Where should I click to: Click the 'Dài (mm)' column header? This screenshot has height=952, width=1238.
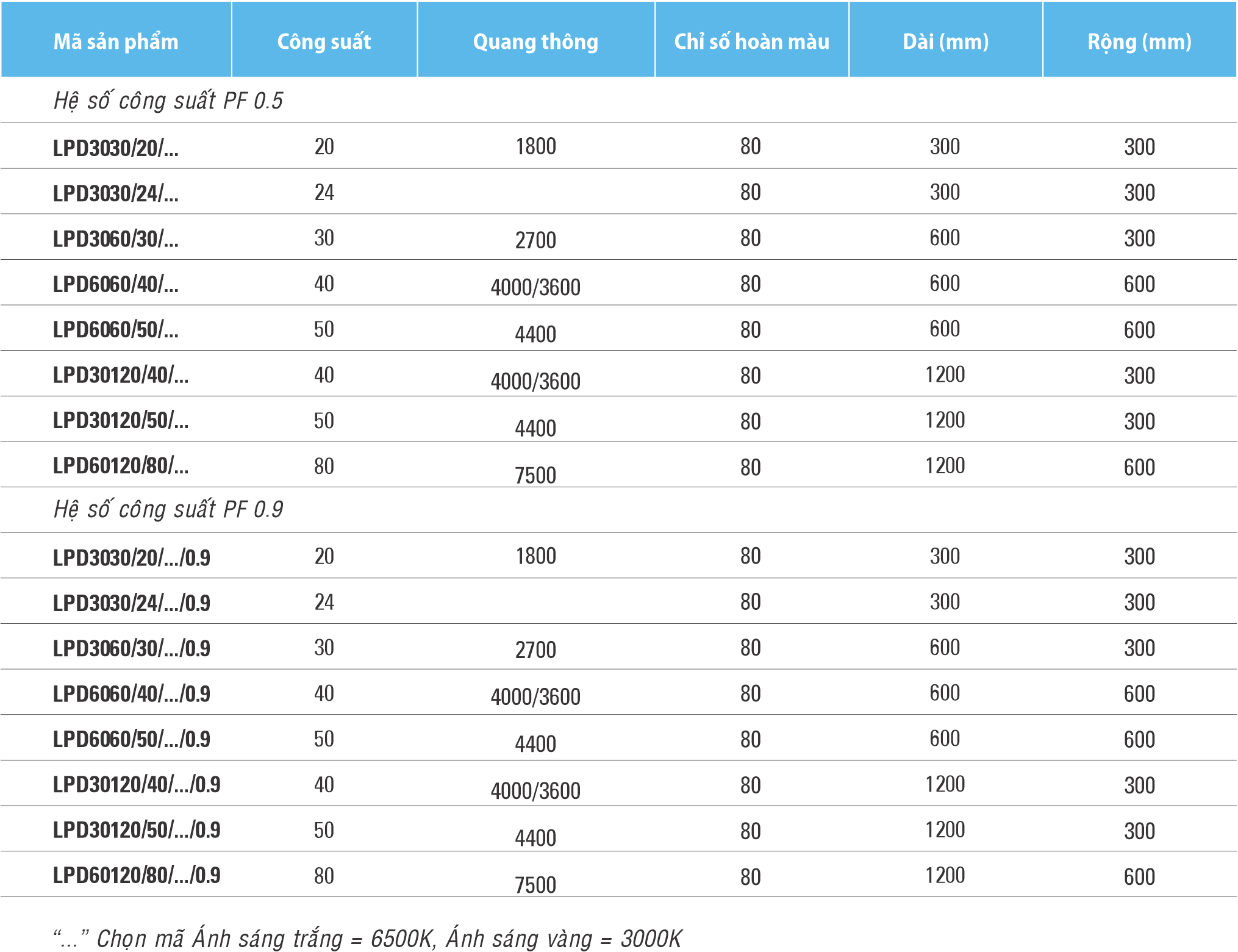pos(945,40)
